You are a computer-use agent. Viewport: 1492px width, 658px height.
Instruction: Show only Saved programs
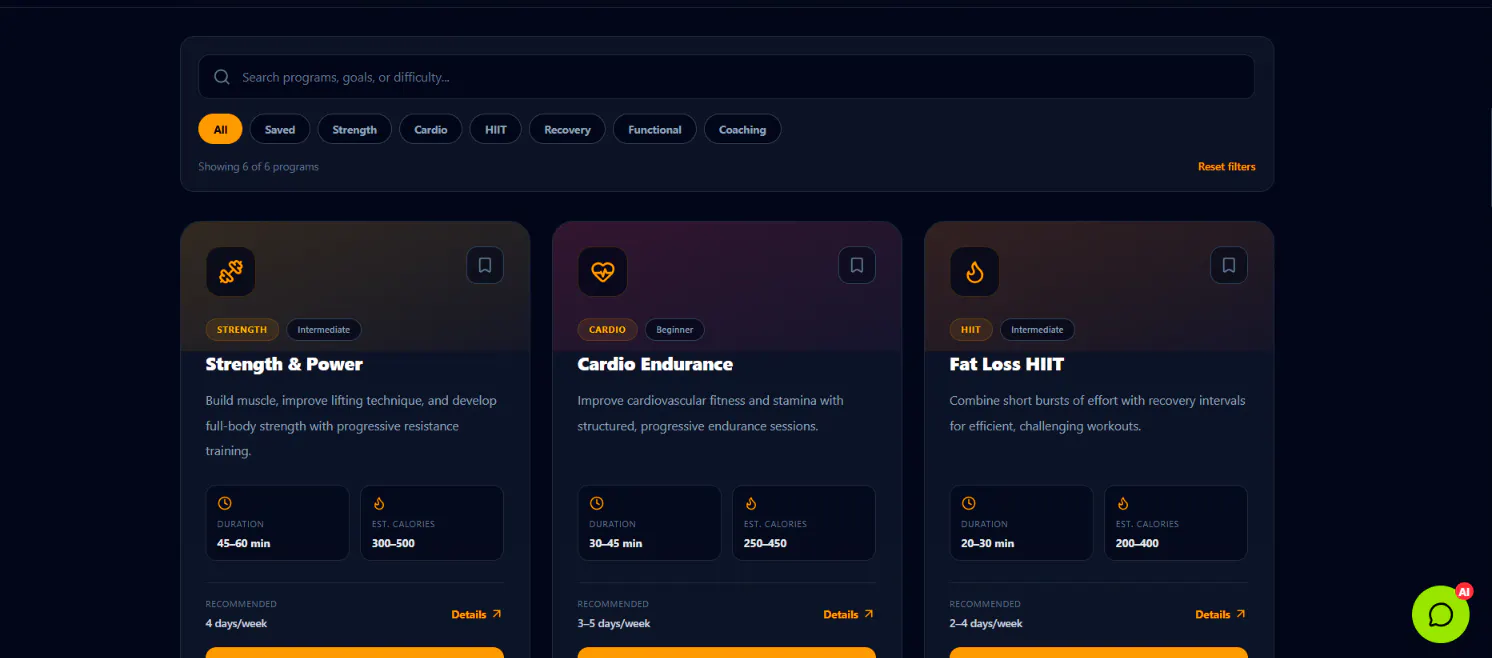(x=280, y=129)
